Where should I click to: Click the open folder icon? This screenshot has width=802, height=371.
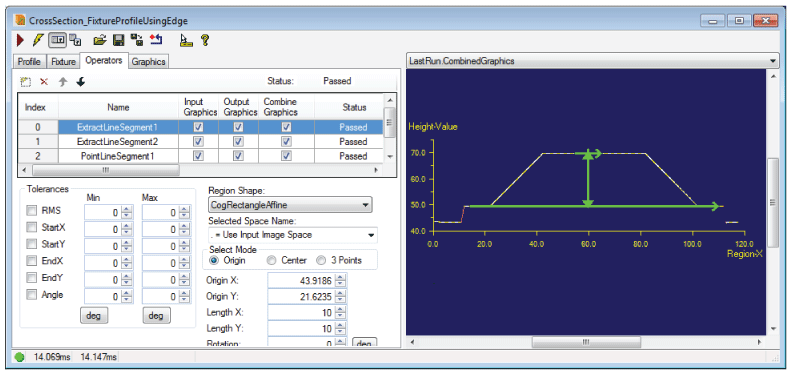(x=100, y=39)
